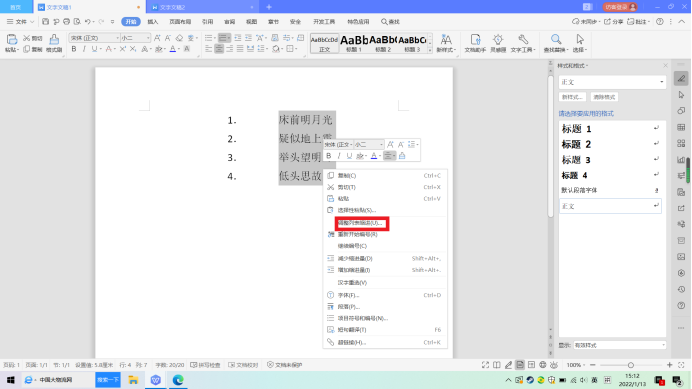
Task: Apply Heading 2 style from ribbon gallery
Action: [383, 43]
